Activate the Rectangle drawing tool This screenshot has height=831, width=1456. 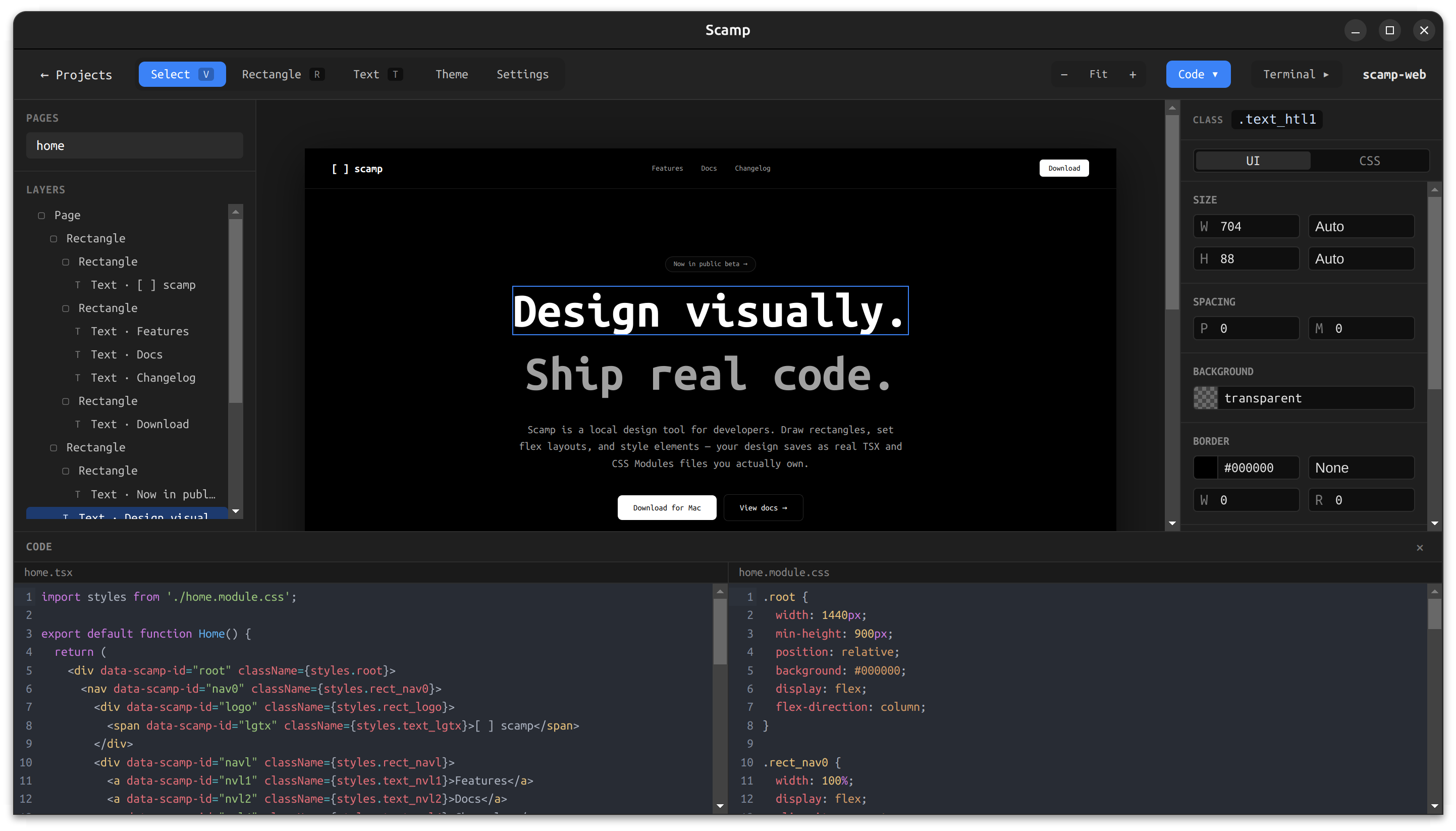[x=272, y=74]
